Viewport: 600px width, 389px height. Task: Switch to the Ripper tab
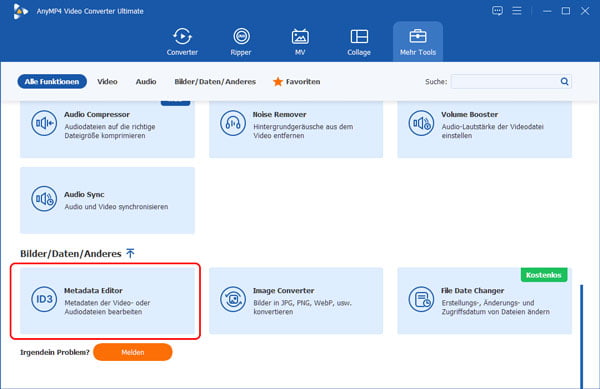241,42
